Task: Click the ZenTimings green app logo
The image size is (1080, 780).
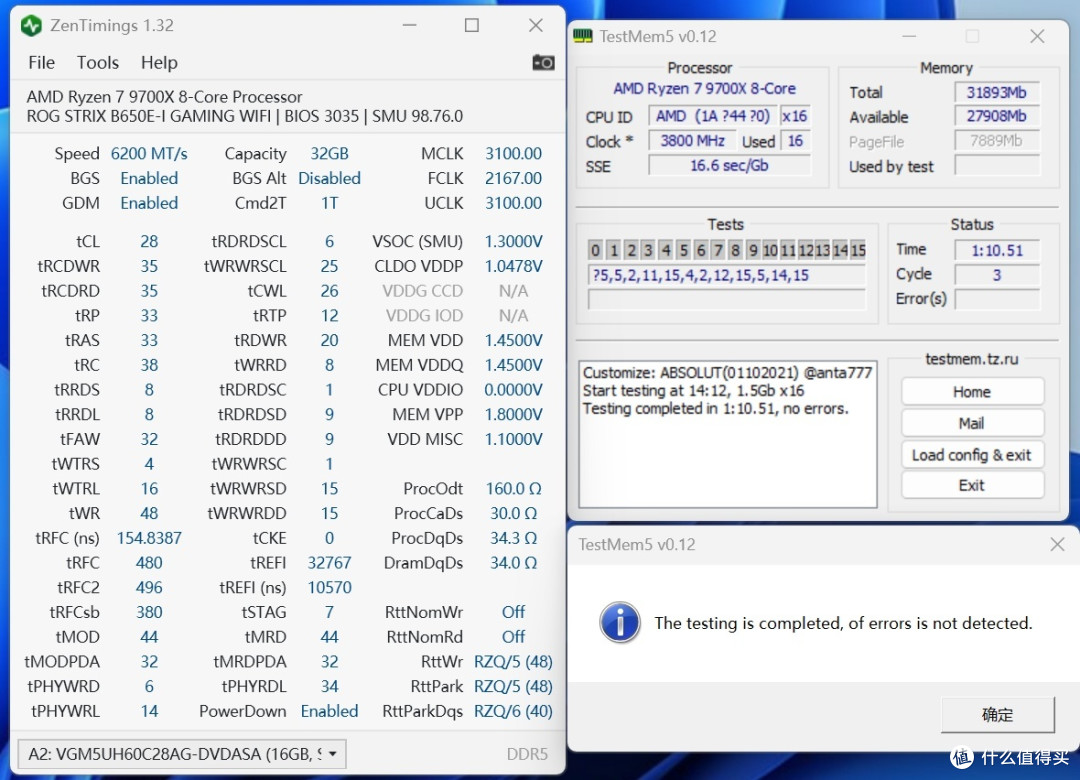Action: pos(32,26)
